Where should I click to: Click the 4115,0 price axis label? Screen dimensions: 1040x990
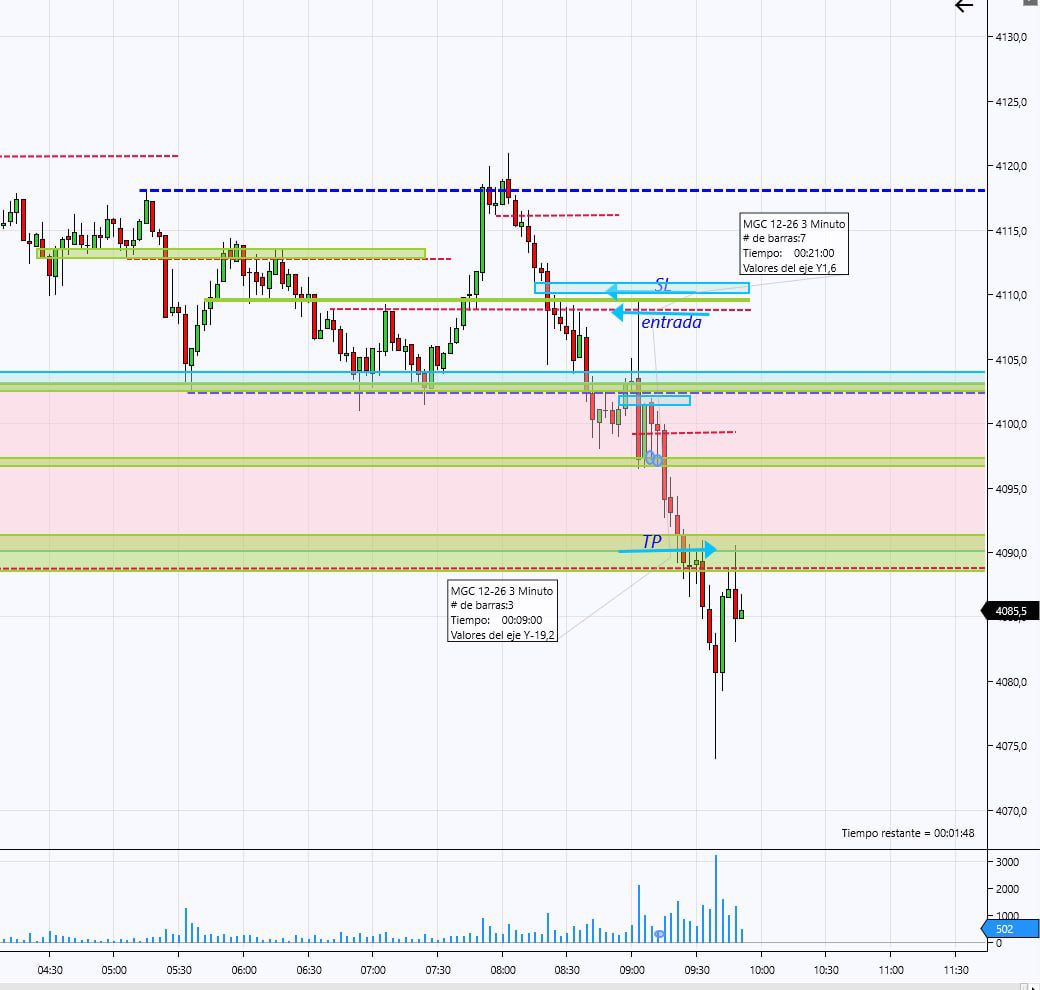(1011, 231)
